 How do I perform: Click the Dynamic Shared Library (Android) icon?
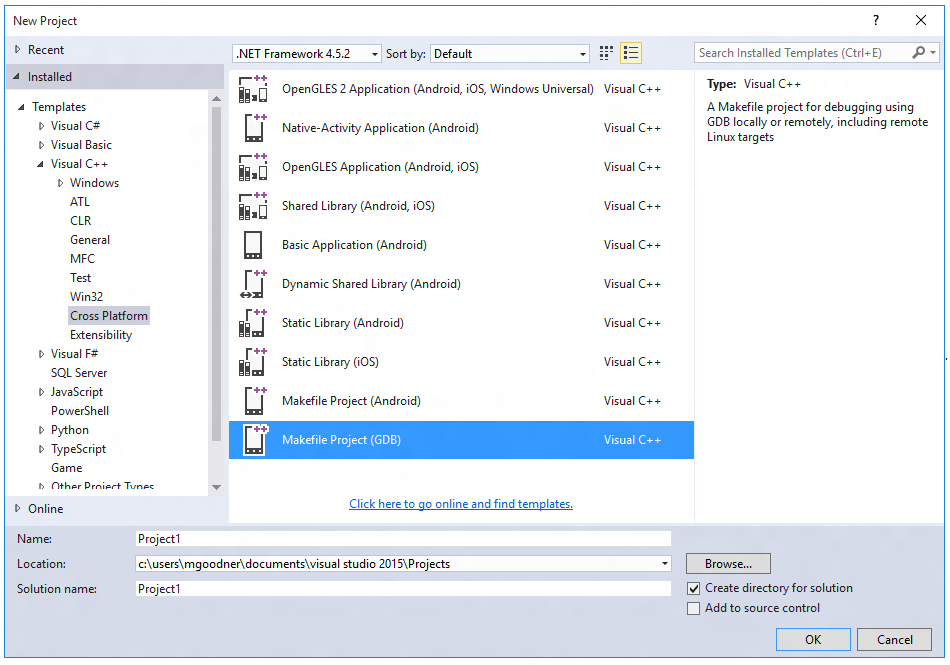click(x=253, y=284)
